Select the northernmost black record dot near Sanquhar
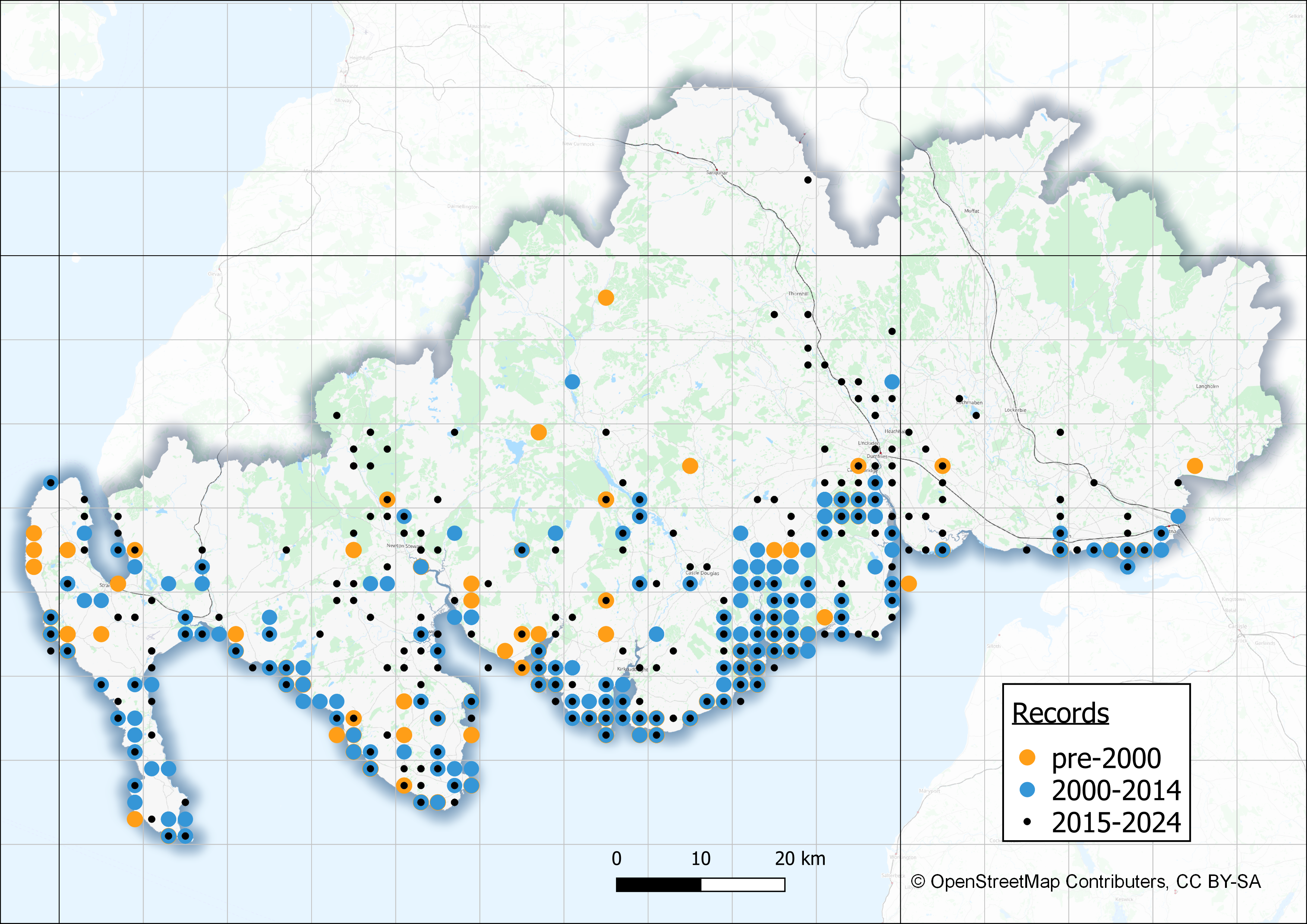The image size is (1307, 924). click(808, 180)
